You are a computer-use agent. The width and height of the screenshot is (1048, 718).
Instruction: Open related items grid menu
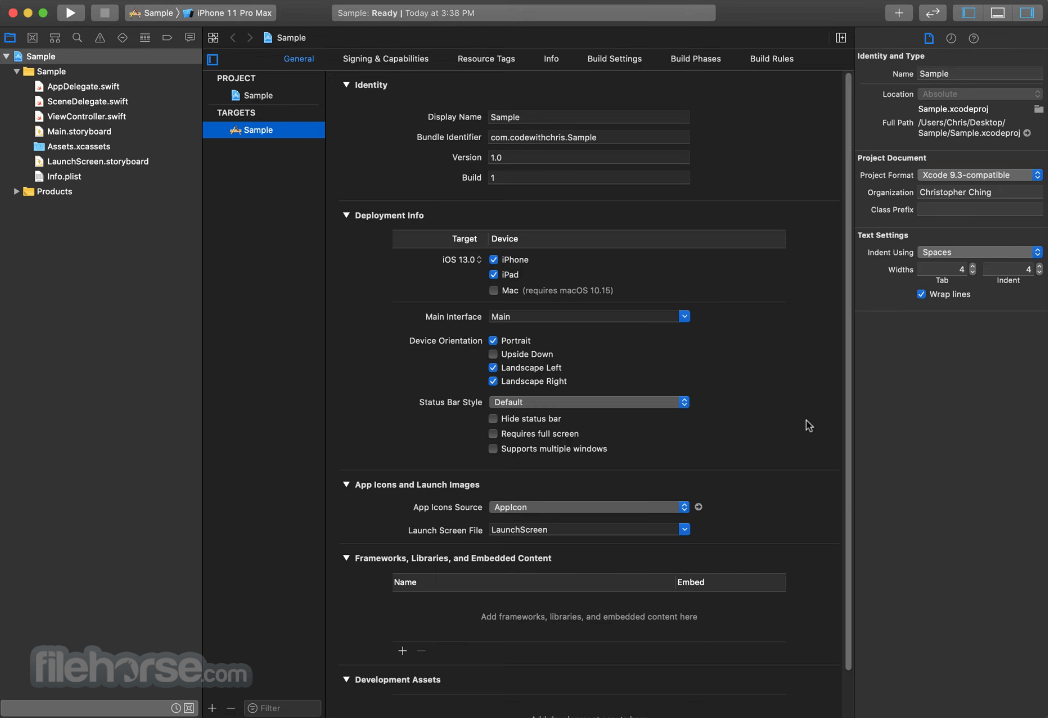coord(213,38)
